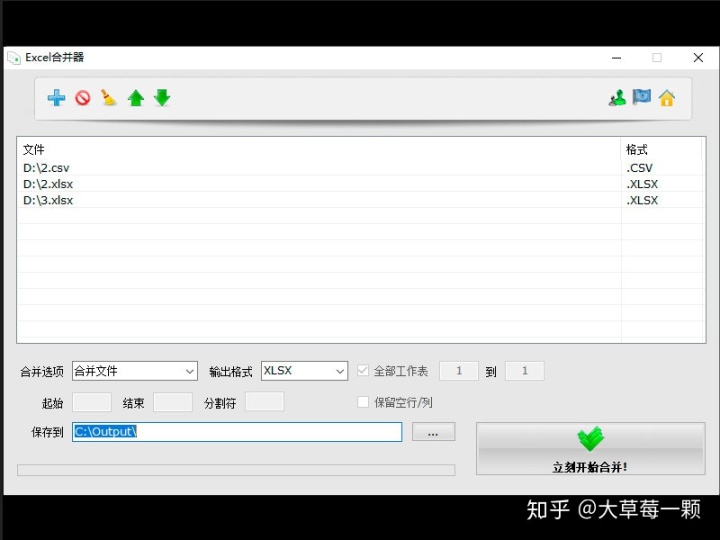Click the green user register icon
This screenshot has height=540, width=720.
point(617,97)
